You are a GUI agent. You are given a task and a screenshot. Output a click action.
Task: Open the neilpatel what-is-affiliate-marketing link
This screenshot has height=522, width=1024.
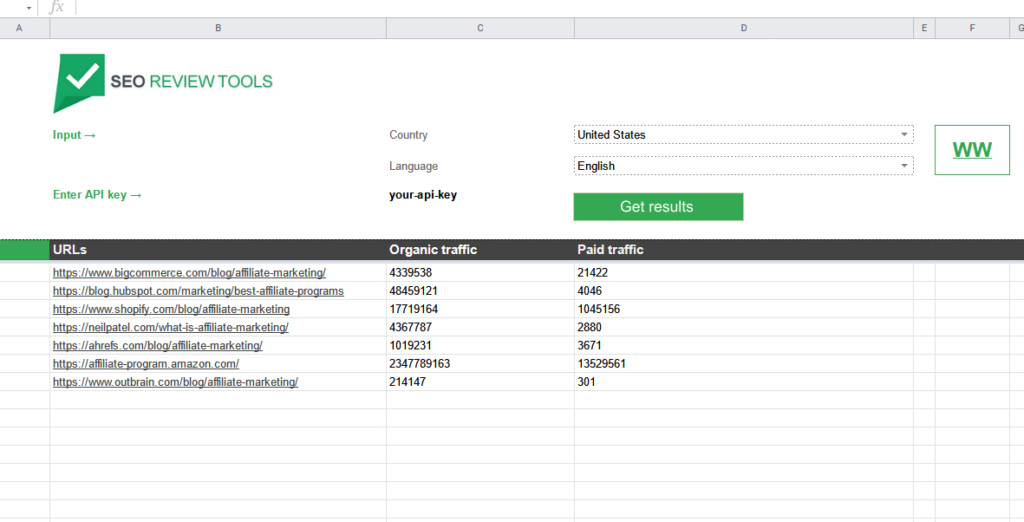[170, 327]
